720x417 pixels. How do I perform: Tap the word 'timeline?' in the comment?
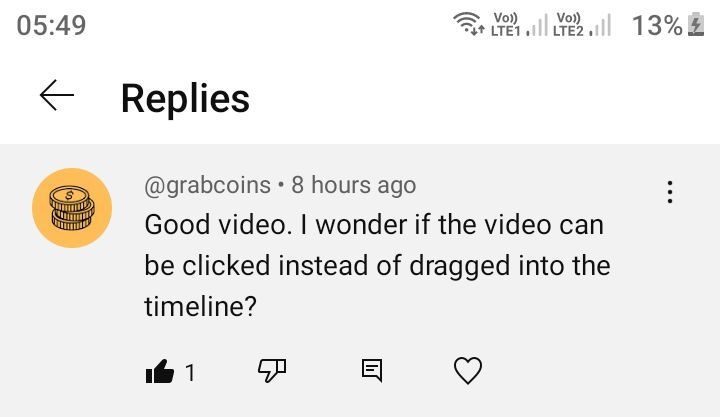click(x=201, y=307)
